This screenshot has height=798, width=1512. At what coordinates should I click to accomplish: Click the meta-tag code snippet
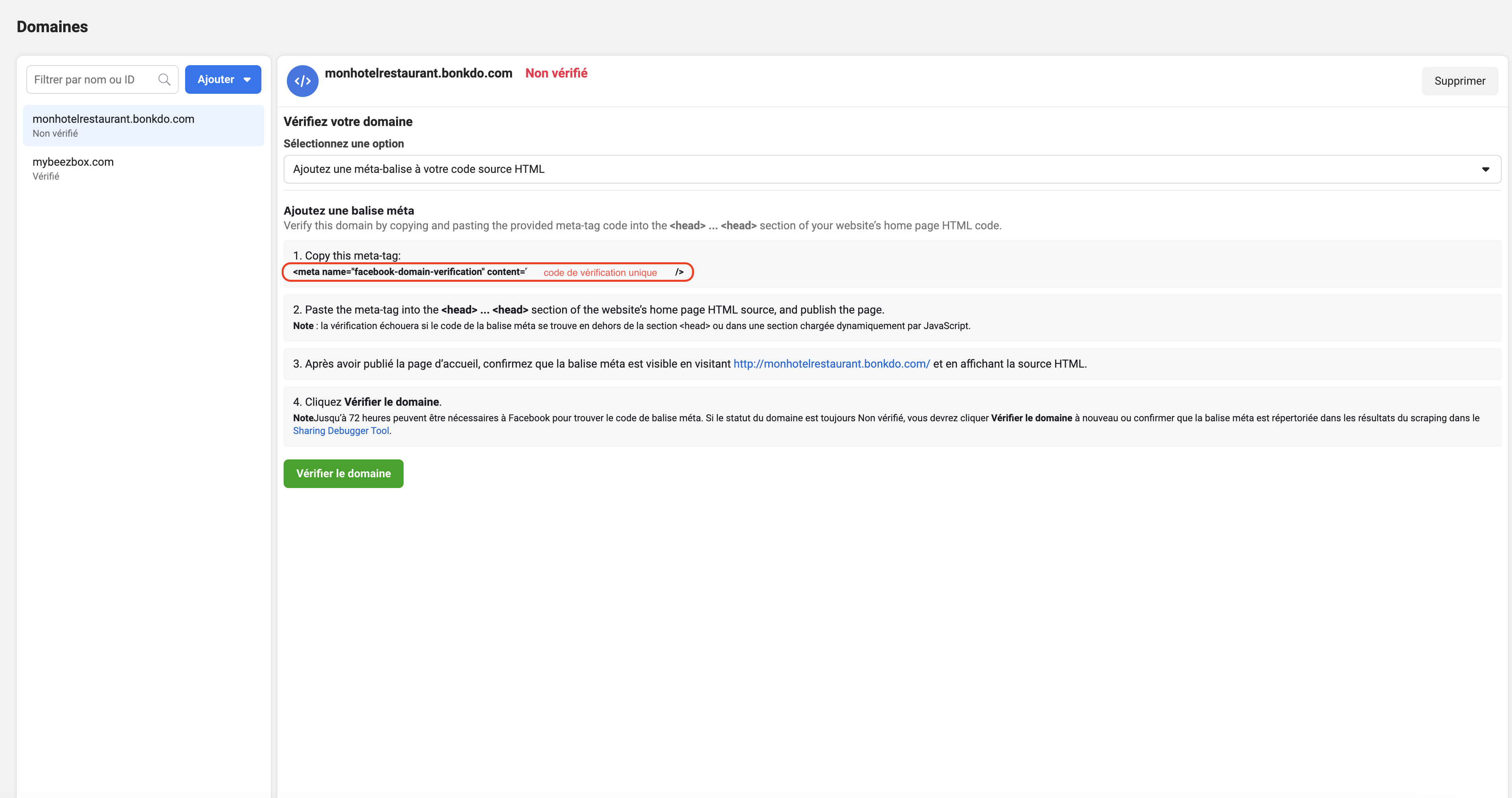(x=409, y=272)
